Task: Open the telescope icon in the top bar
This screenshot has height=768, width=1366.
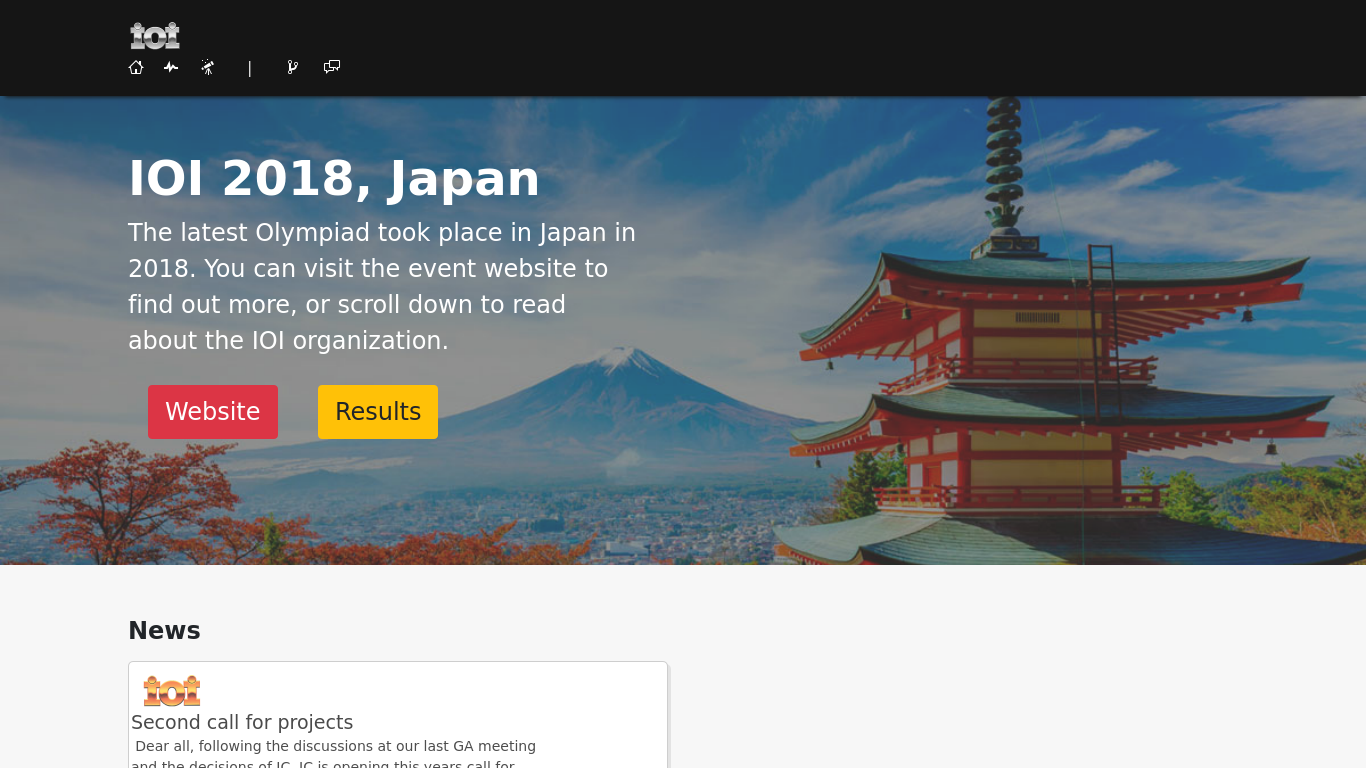Action: (208, 67)
